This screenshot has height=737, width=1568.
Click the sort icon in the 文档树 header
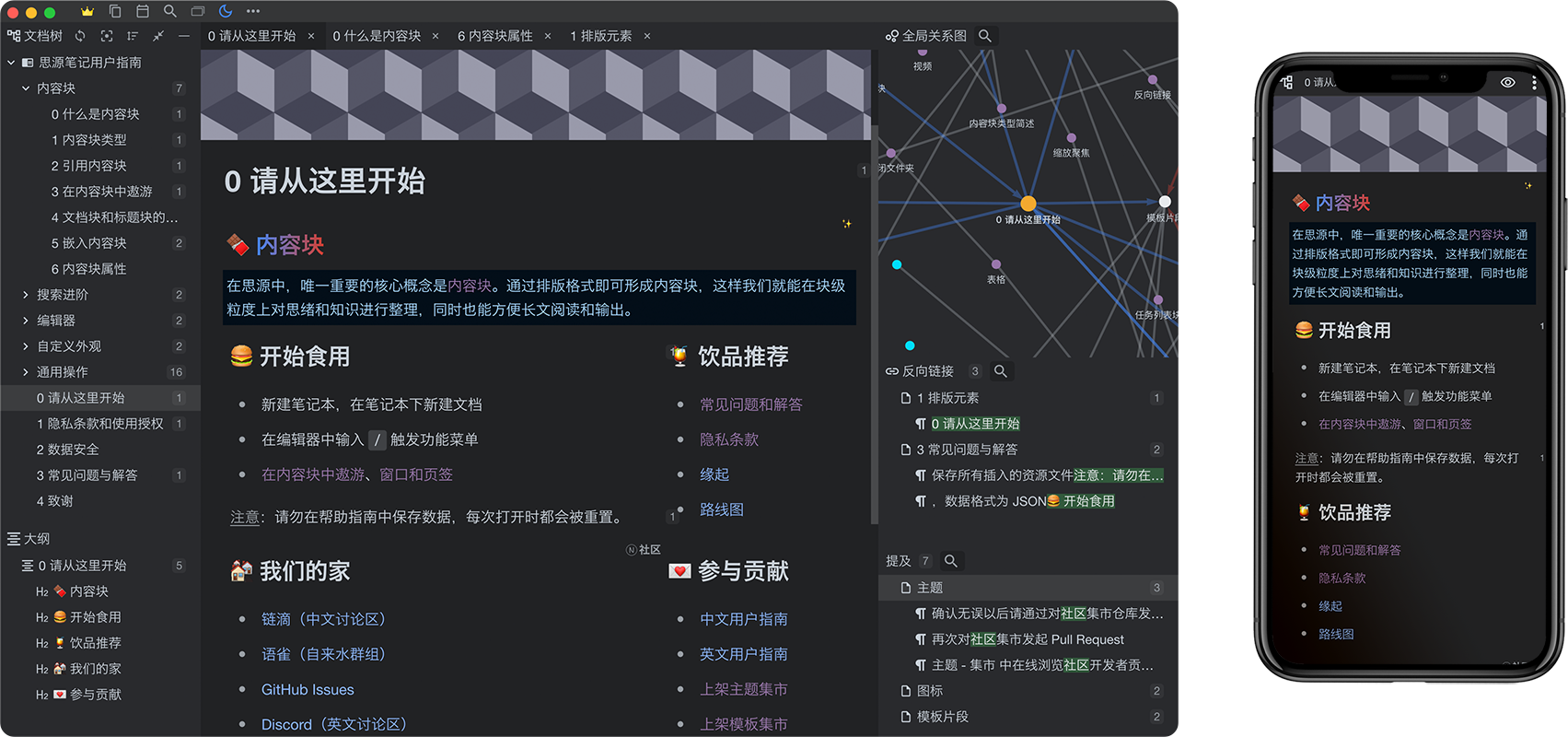(133, 36)
